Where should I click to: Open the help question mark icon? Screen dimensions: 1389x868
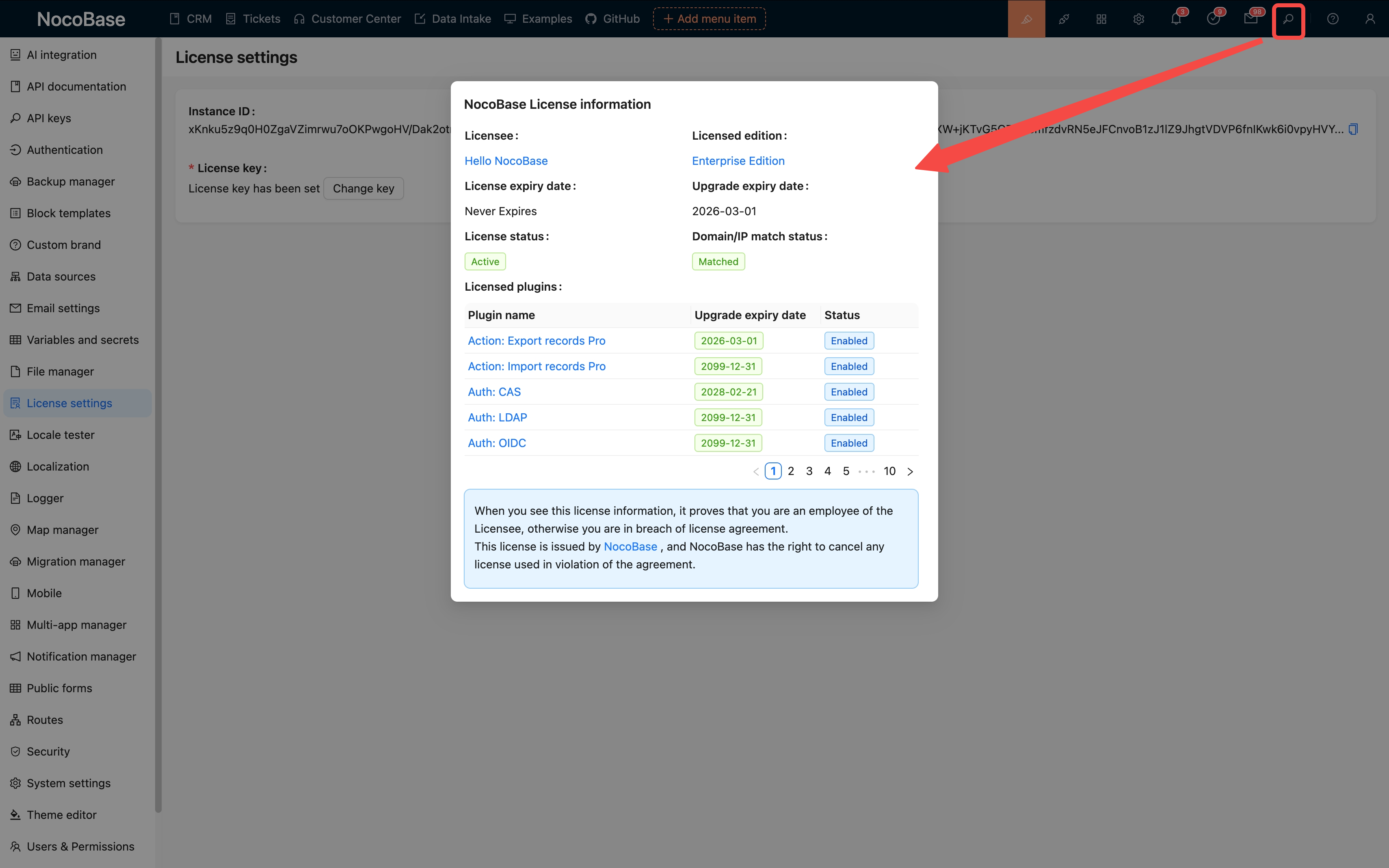(x=1333, y=19)
